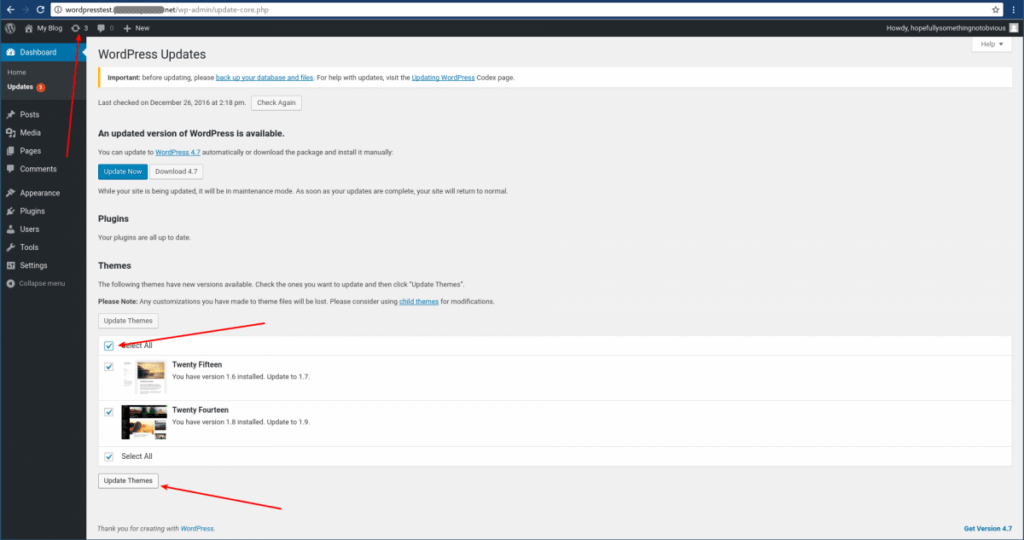This screenshot has height=540, width=1024.
Task: Uncheck the Twenty Fourteen theme checkbox
Action: pyautogui.click(x=109, y=412)
